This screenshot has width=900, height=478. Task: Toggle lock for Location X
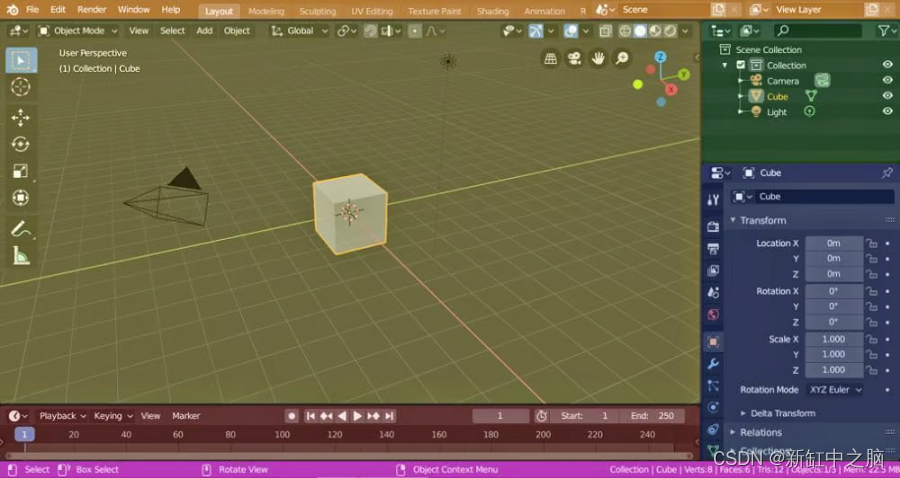pos(872,243)
